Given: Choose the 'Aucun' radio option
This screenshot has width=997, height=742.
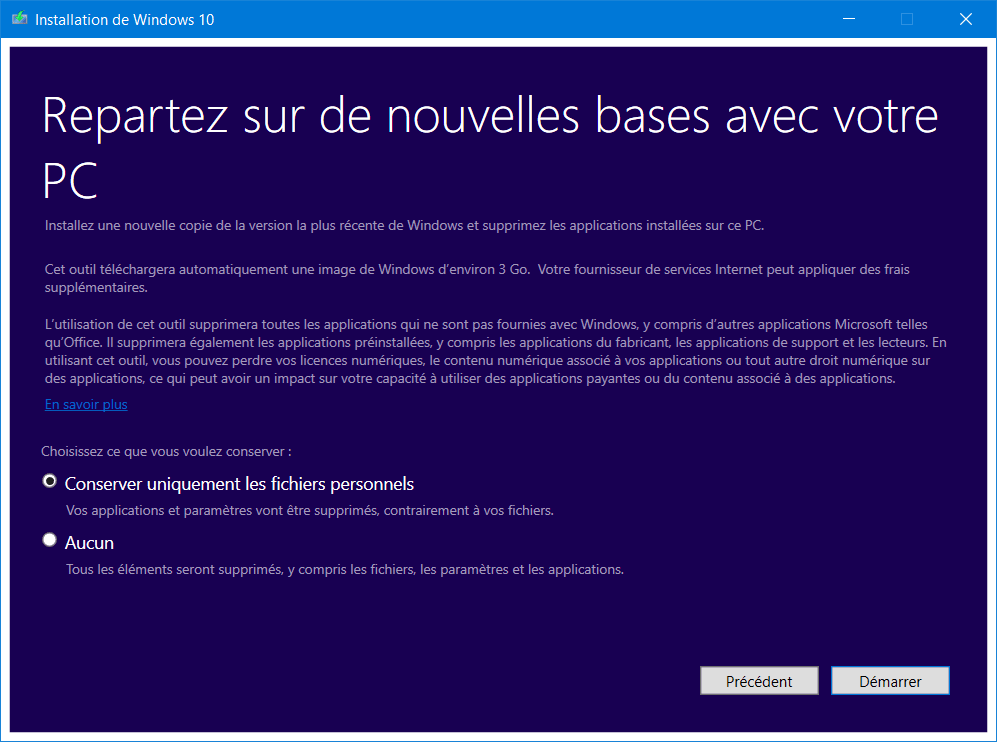Looking at the screenshot, I should coord(50,540).
